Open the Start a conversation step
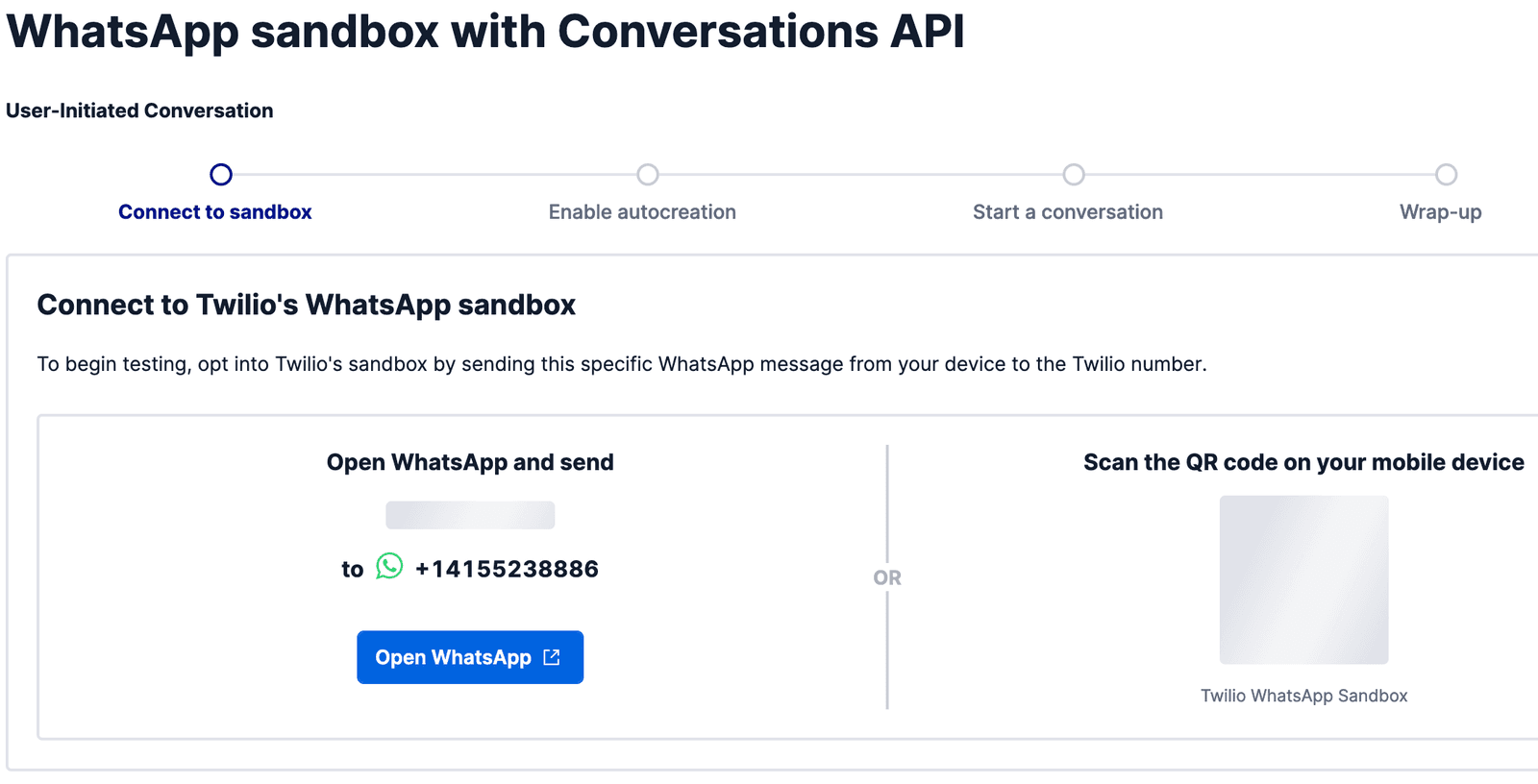 pos(1068,211)
